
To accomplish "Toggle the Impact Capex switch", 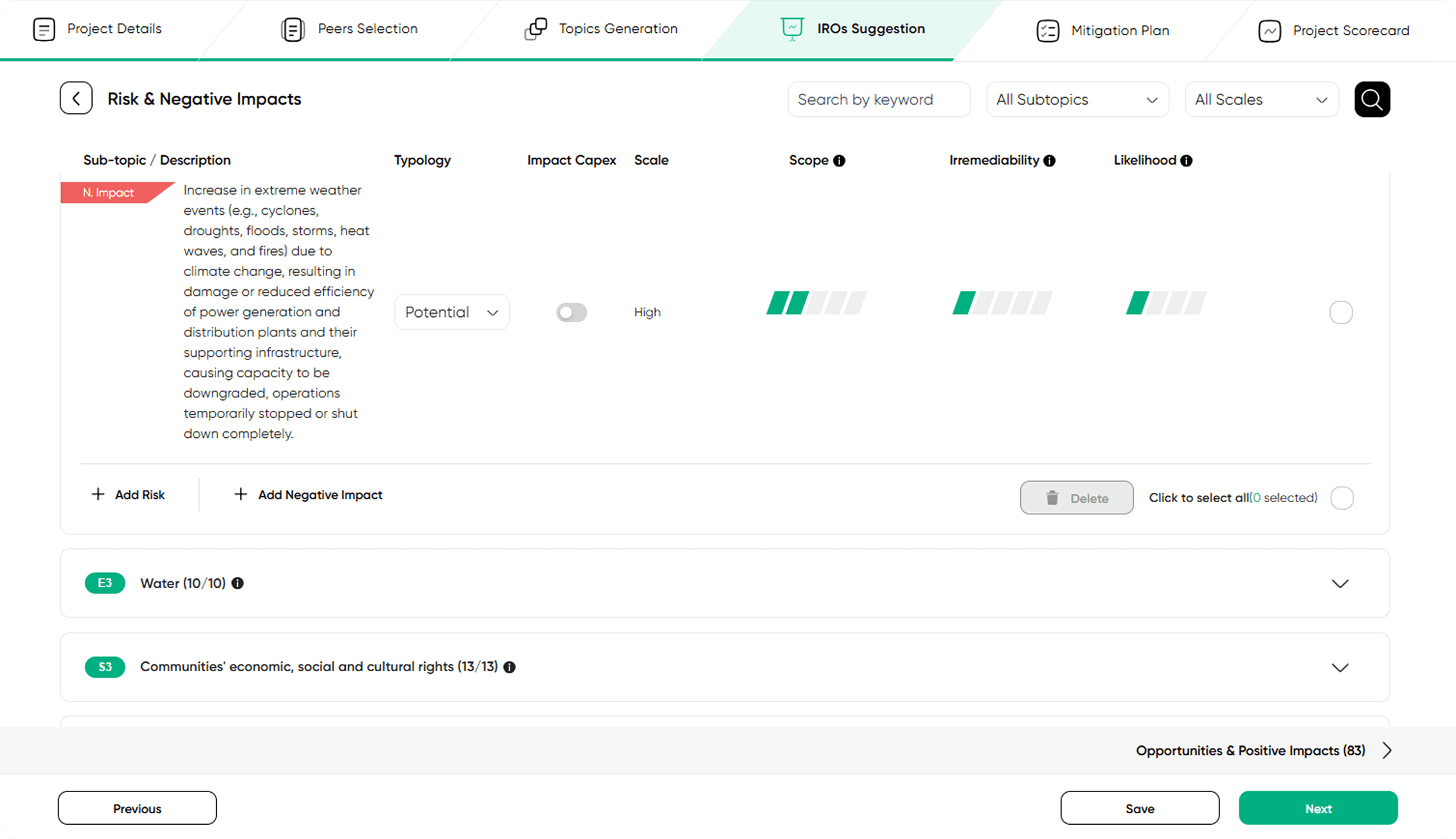I will (571, 312).
